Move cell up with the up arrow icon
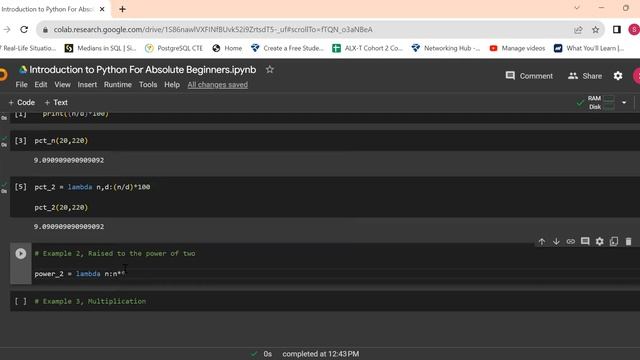 [542, 242]
